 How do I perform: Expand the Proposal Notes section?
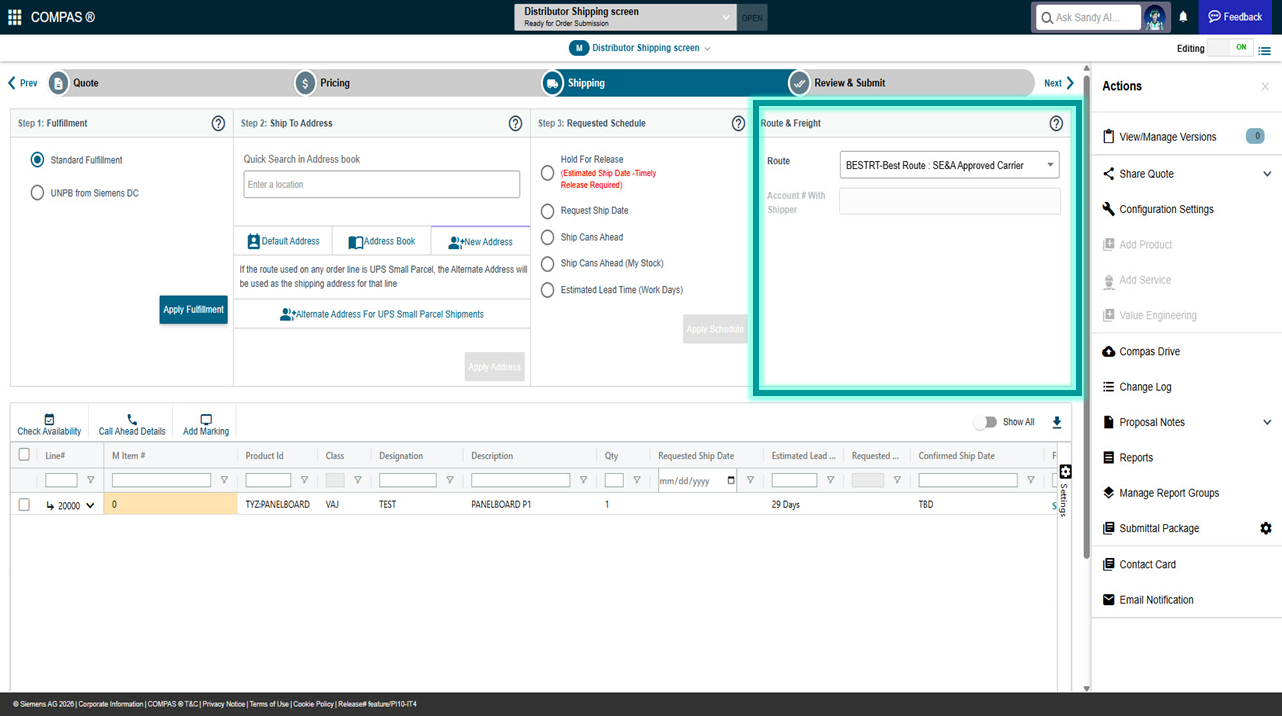pyautogui.click(x=1267, y=422)
